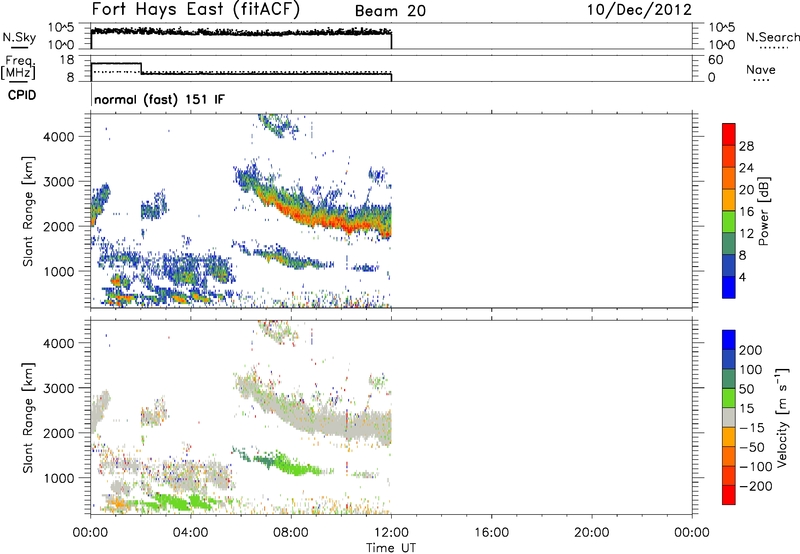Click the "Power [dB]" colorbar title
800x554 pixels.
click(763, 211)
